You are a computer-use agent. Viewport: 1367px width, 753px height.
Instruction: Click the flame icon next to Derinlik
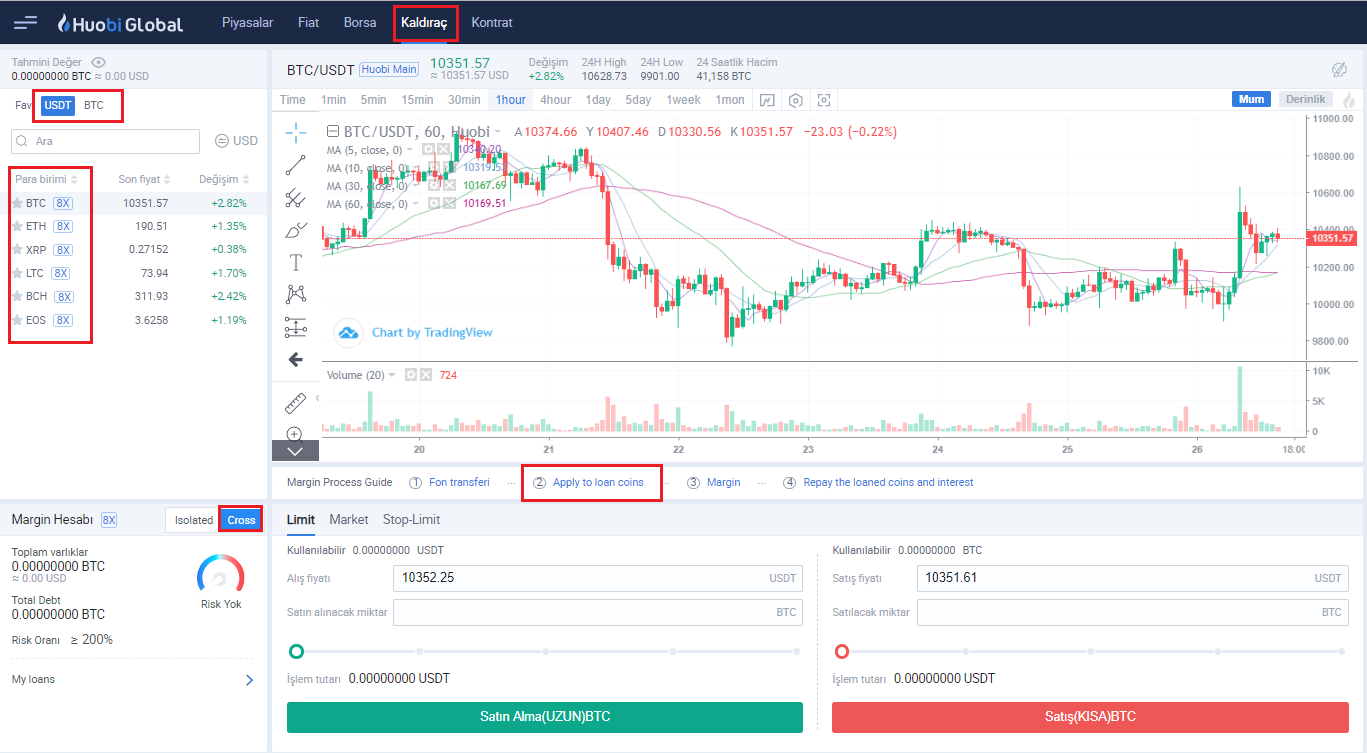point(1349,100)
